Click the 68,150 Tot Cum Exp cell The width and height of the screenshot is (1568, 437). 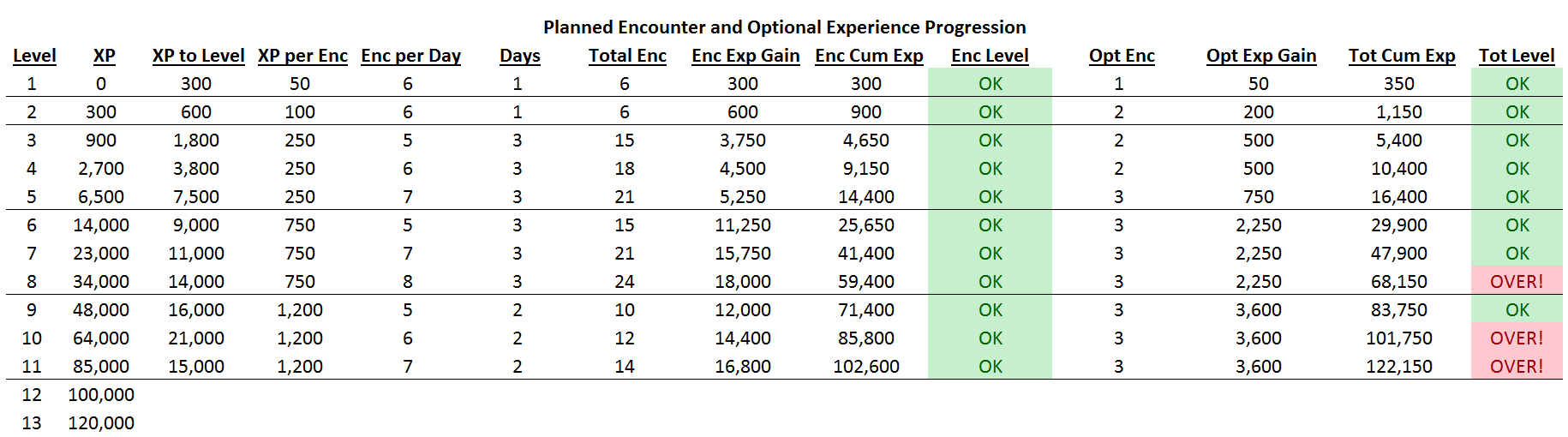tap(1398, 282)
